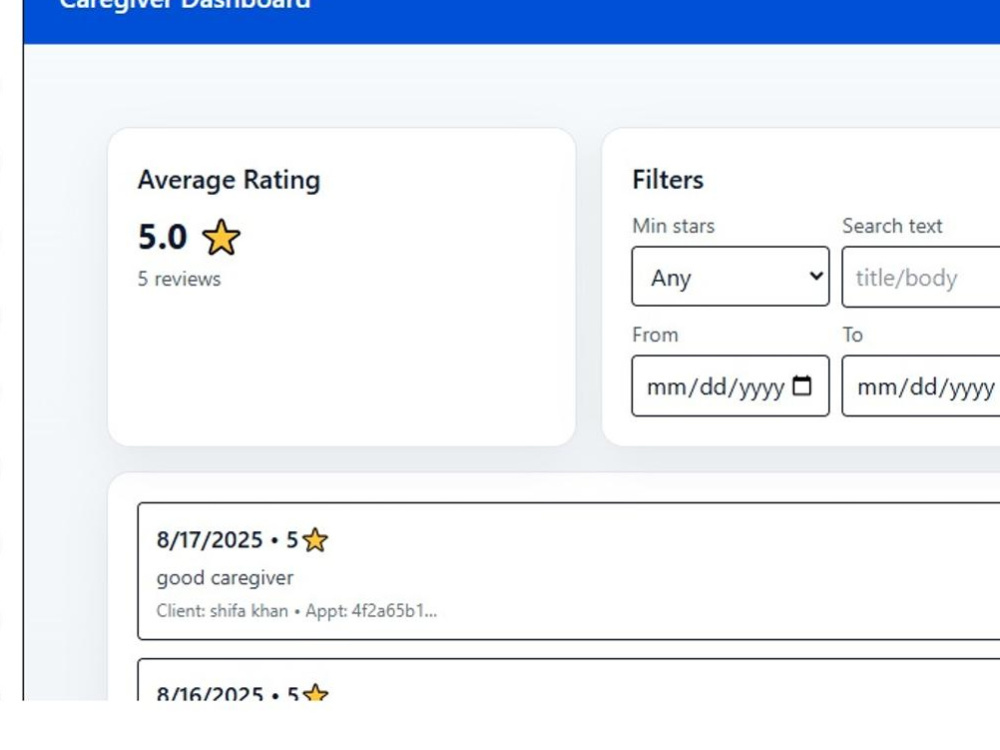
Task: Select the 'good caregiver' review text
Action: (225, 578)
